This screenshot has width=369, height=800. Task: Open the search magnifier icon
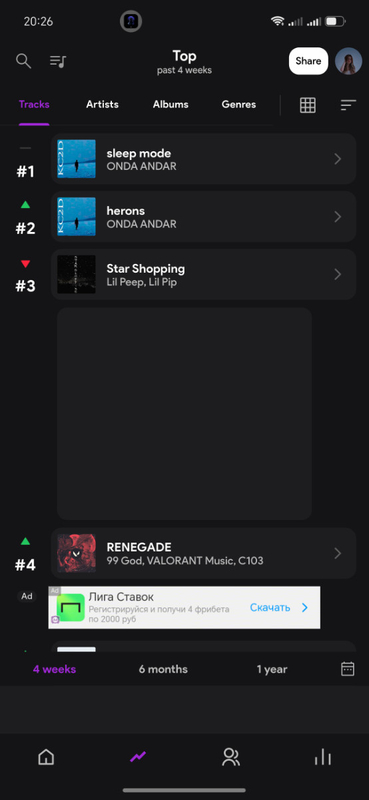point(23,61)
